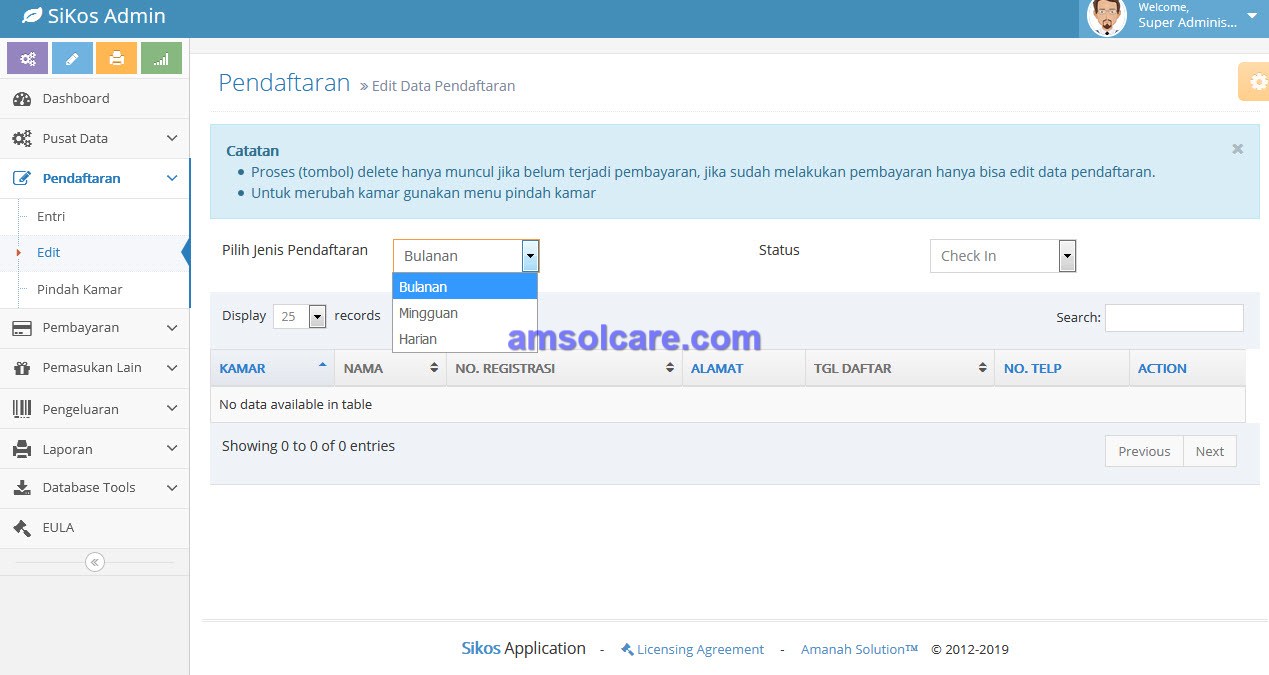This screenshot has width=1269, height=675.
Task: Click 'Showing 0 to 0 of 0 entries'
Action: [308, 446]
